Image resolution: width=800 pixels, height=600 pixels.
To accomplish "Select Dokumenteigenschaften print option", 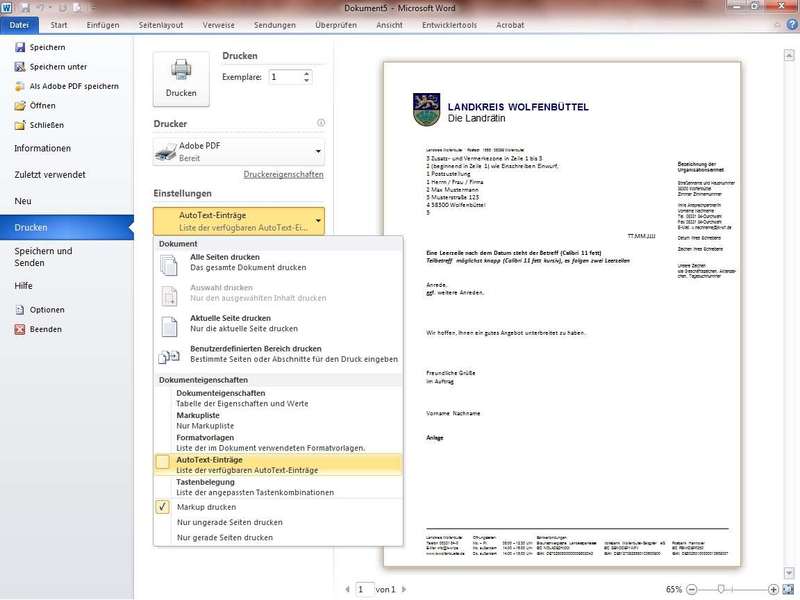I will (x=278, y=398).
